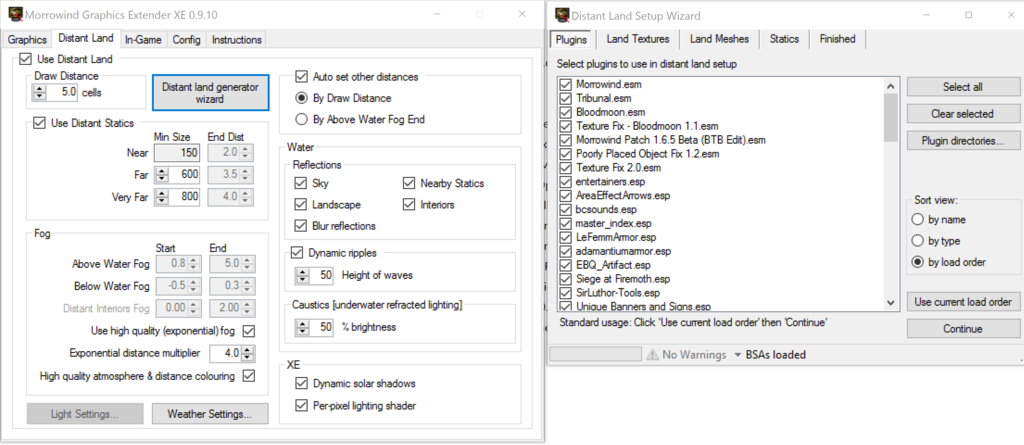Toggle Auto set other distances

click(302, 76)
